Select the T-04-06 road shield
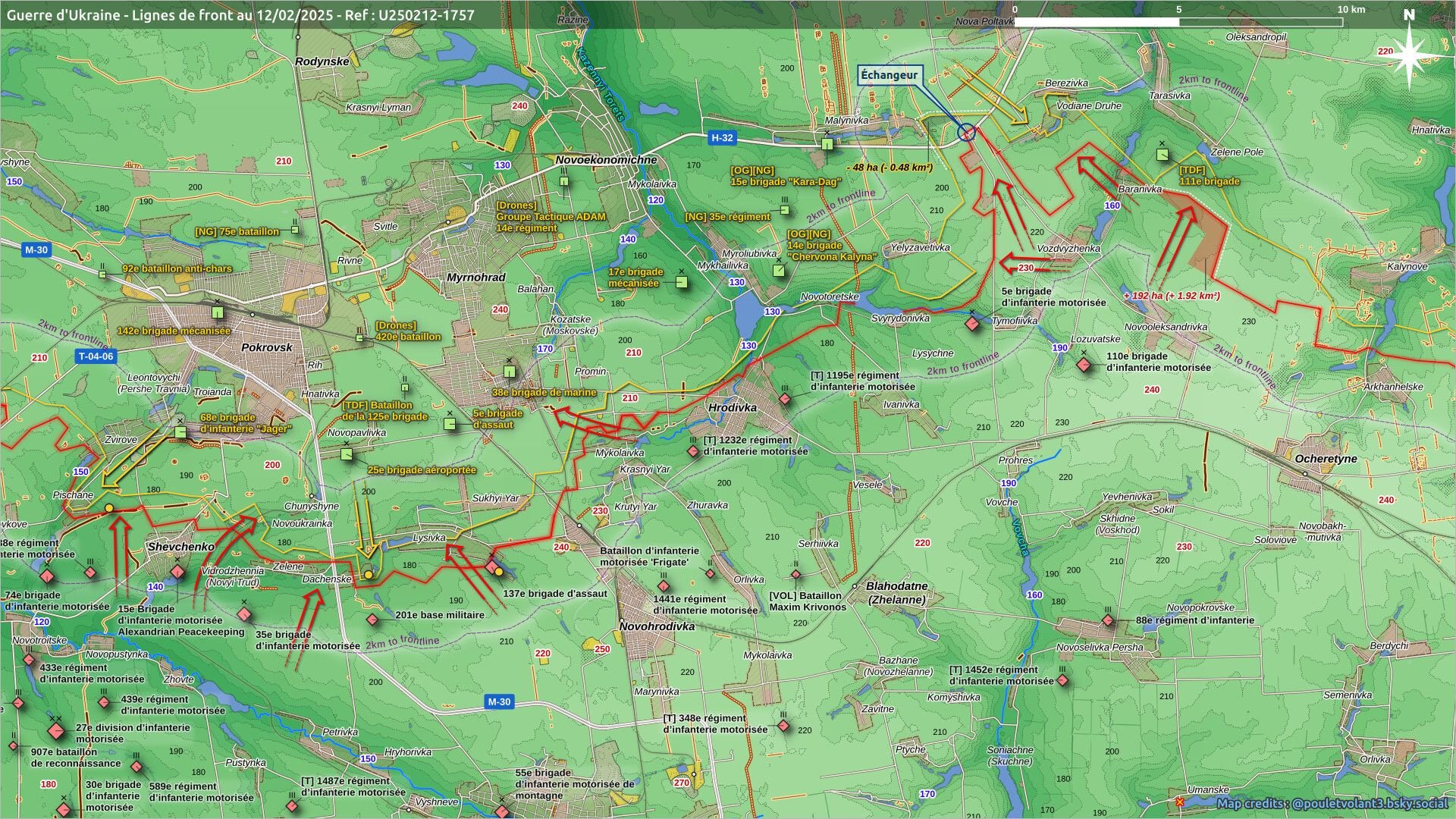This screenshot has height=819, width=1456. pyautogui.click(x=96, y=356)
